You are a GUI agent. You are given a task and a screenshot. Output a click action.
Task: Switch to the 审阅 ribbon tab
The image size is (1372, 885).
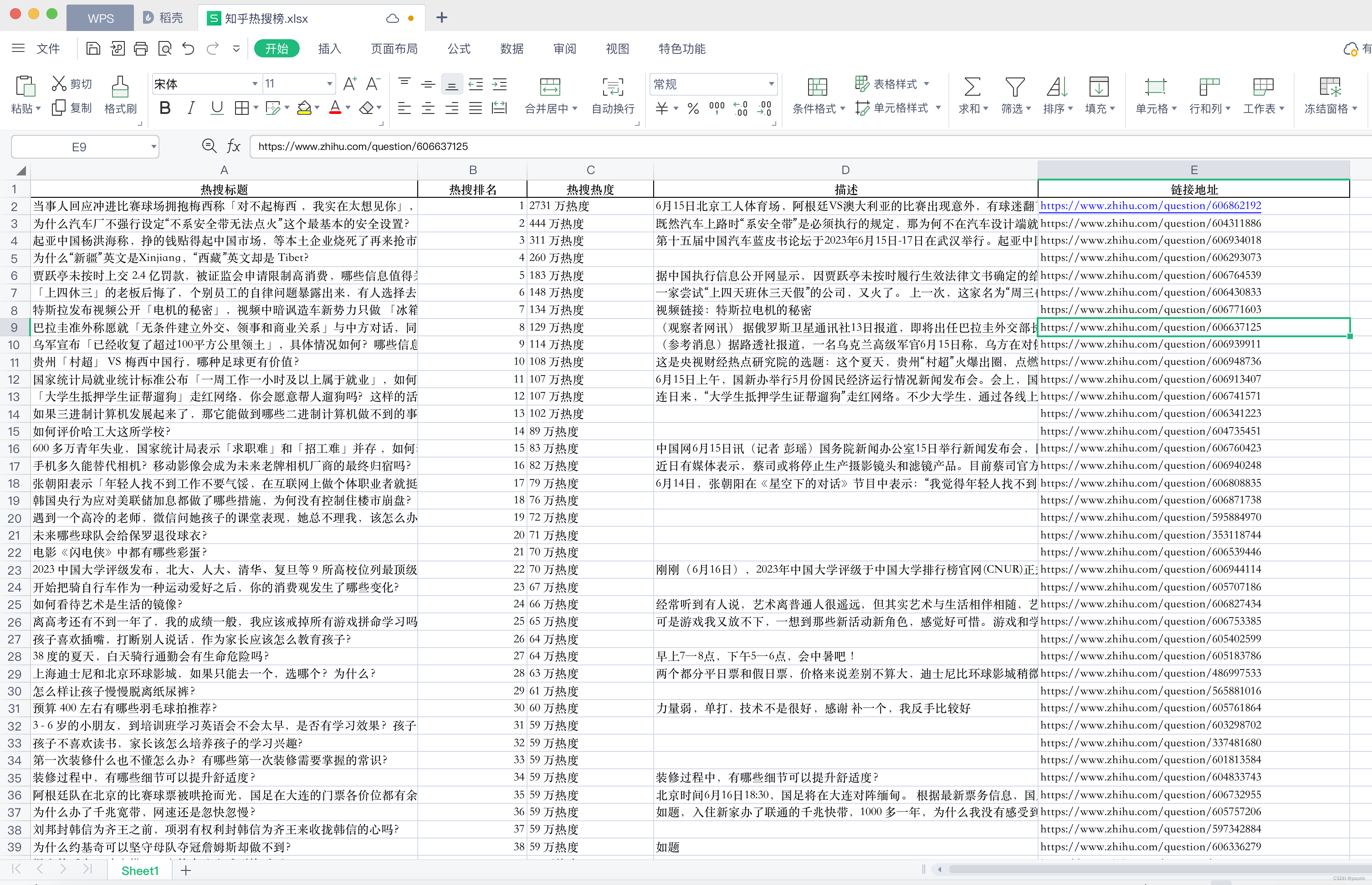click(x=564, y=49)
